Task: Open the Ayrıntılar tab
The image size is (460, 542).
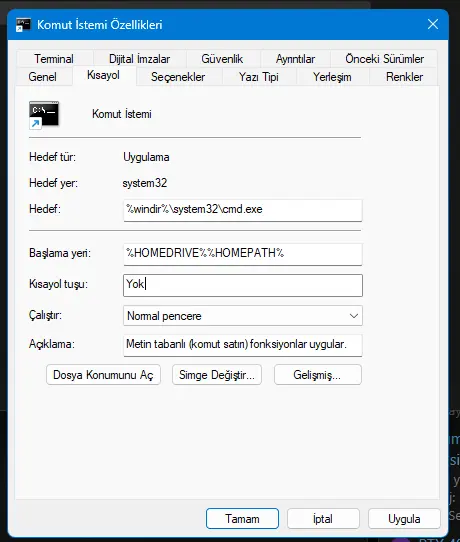Action: [295, 58]
